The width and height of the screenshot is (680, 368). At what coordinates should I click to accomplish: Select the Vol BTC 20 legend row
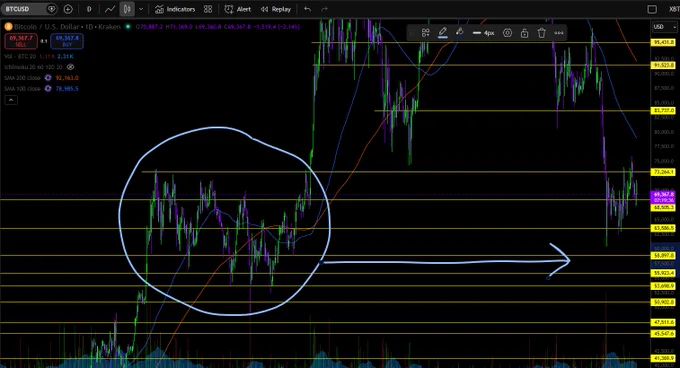pos(39,56)
